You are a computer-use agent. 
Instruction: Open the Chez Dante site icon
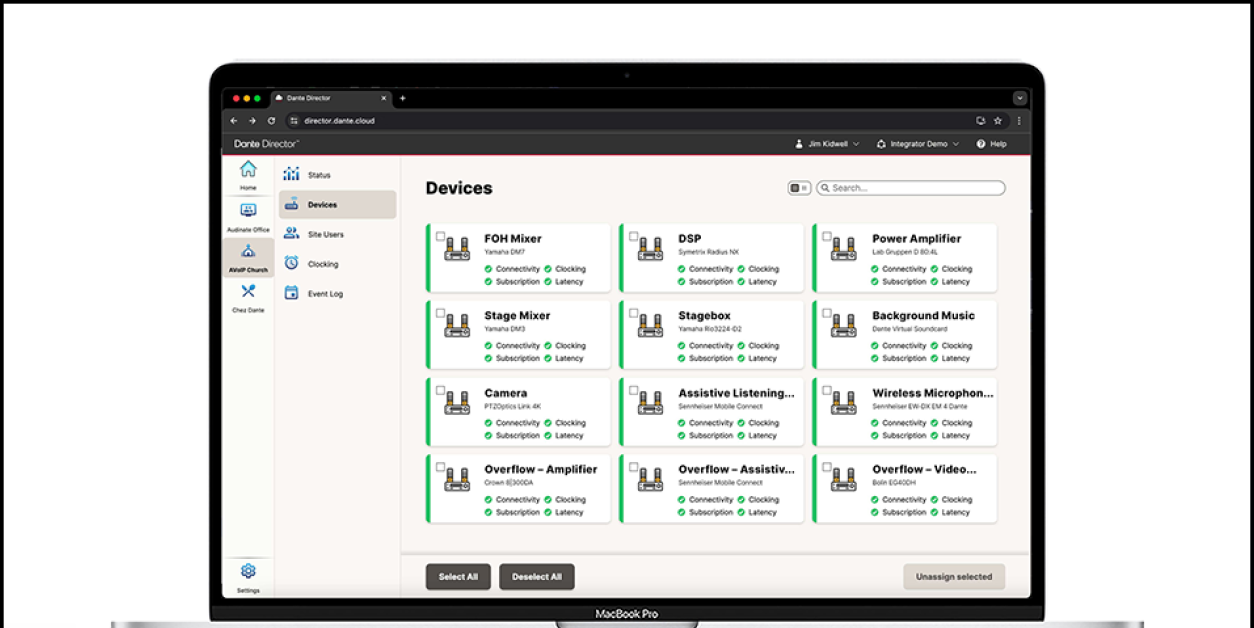(x=248, y=293)
